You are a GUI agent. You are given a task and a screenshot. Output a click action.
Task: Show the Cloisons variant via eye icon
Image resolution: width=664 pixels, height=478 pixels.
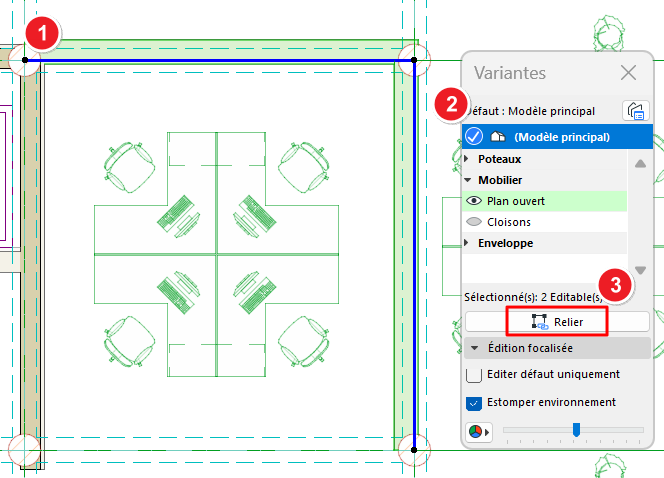[x=474, y=221]
